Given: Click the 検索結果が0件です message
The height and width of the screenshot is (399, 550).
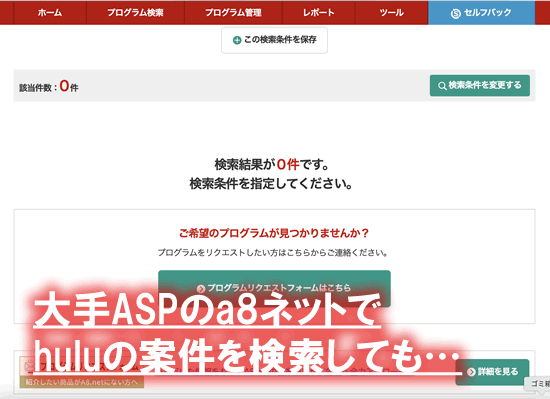Looking at the screenshot, I should coord(271,164).
